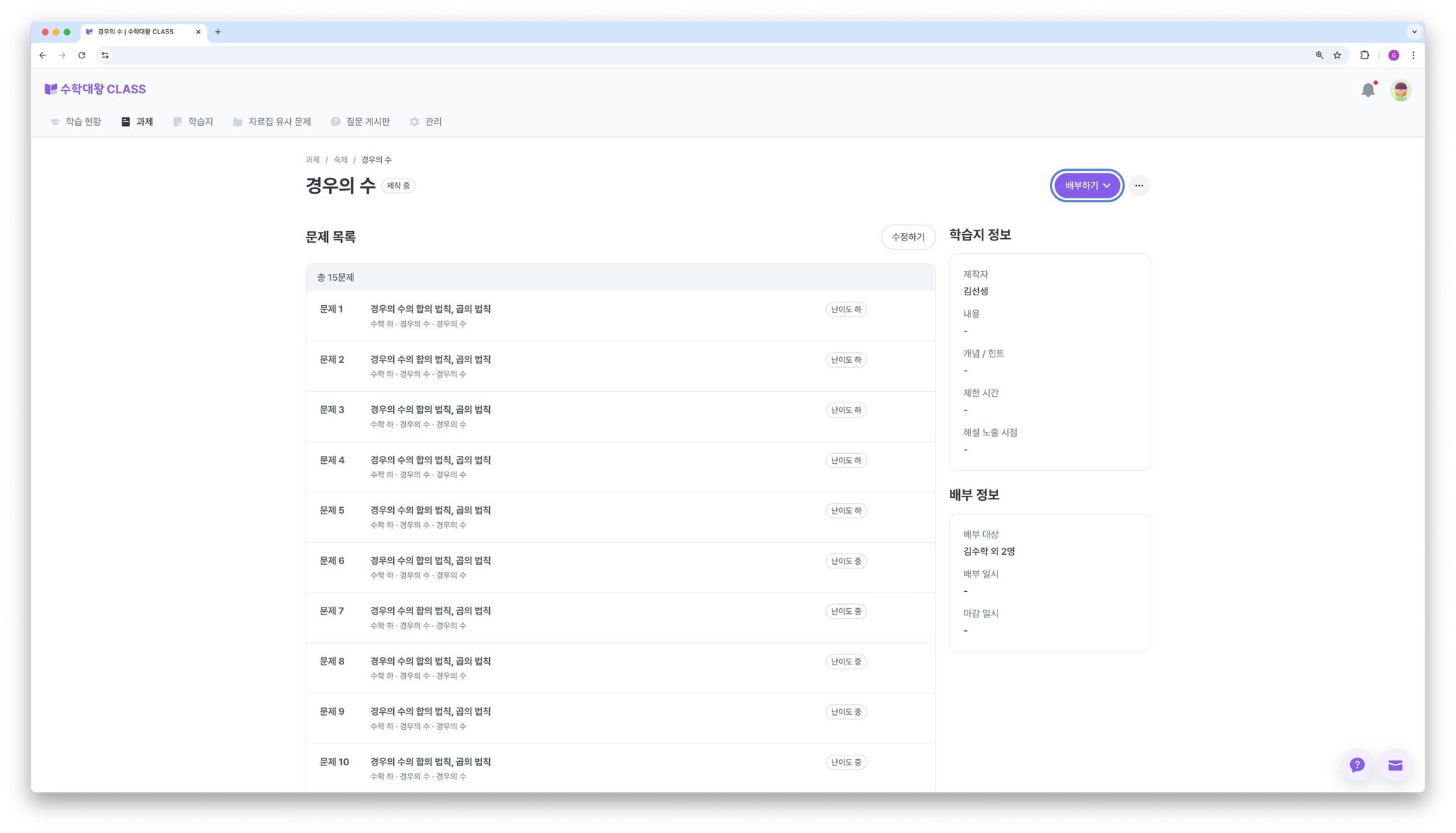Image resolution: width=1456 pixels, height=833 pixels.
Task: Click the 문제 목록 heading
Action: click(331, 237)
